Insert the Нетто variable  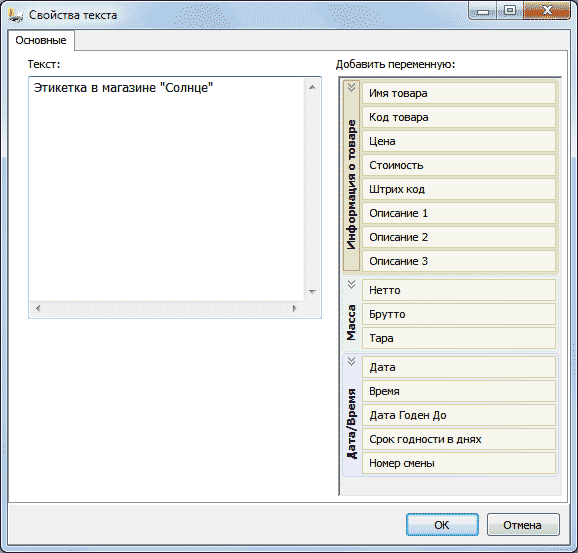[x=459, y=290]
